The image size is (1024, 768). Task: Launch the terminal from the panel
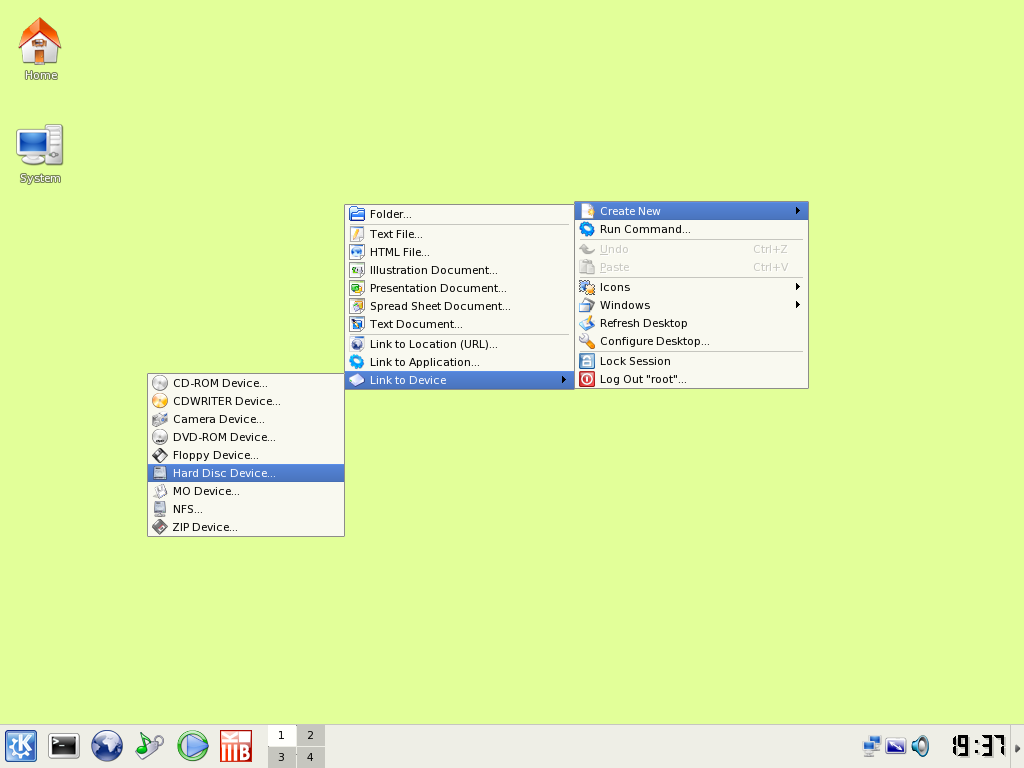[64, 746]
